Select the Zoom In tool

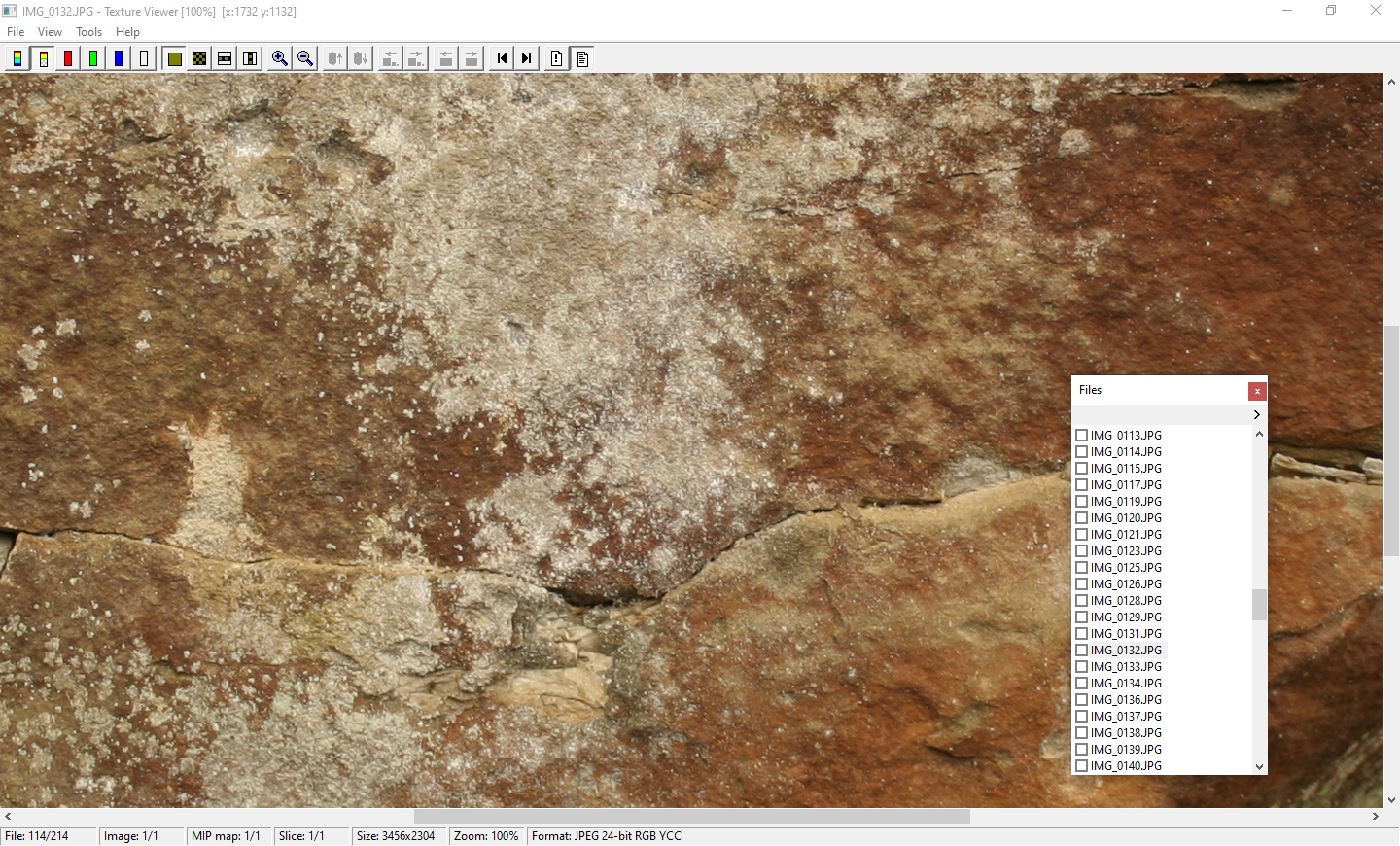click(279, 58)
